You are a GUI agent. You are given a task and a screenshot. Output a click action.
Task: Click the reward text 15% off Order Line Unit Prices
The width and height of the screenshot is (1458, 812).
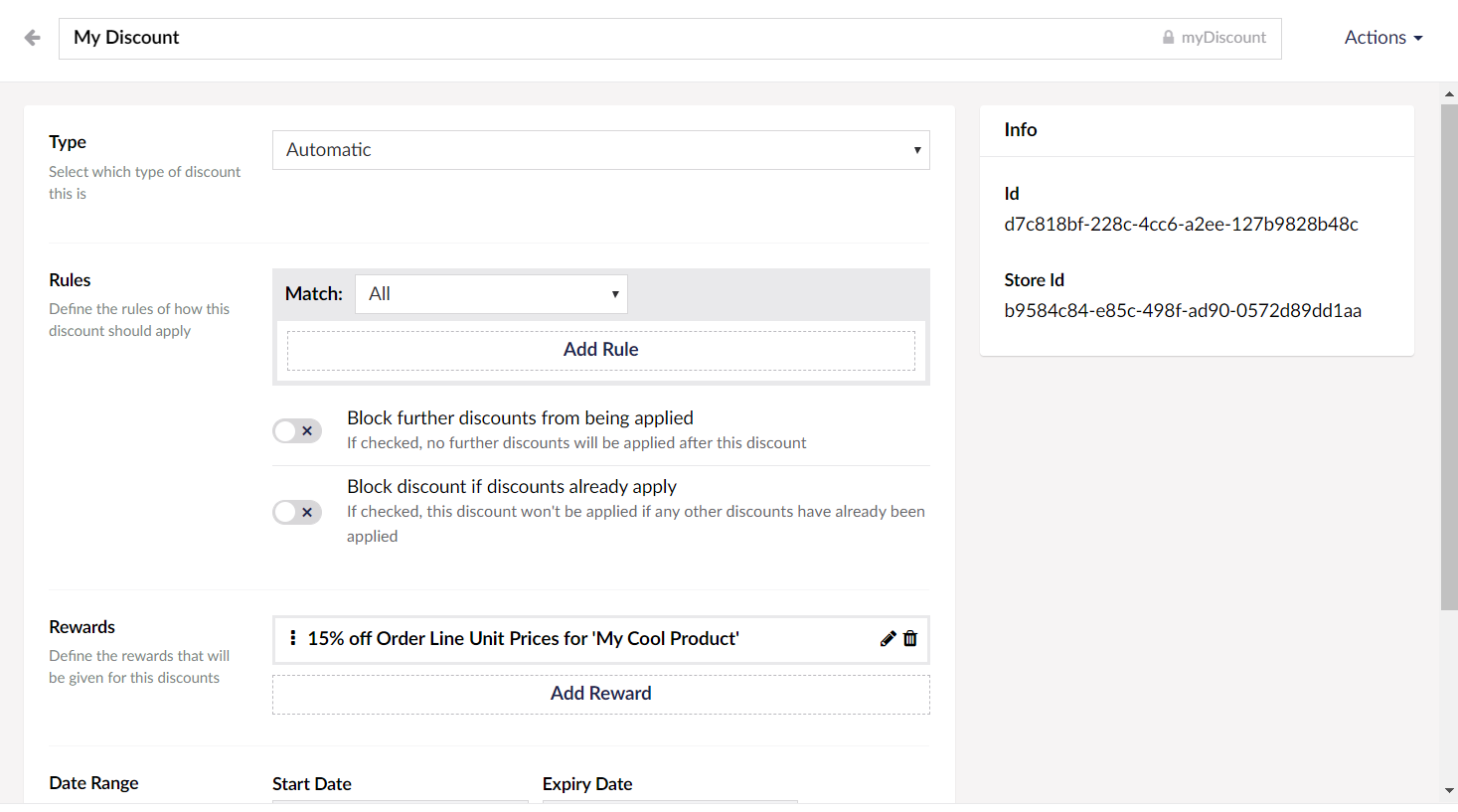pos(523,639)
